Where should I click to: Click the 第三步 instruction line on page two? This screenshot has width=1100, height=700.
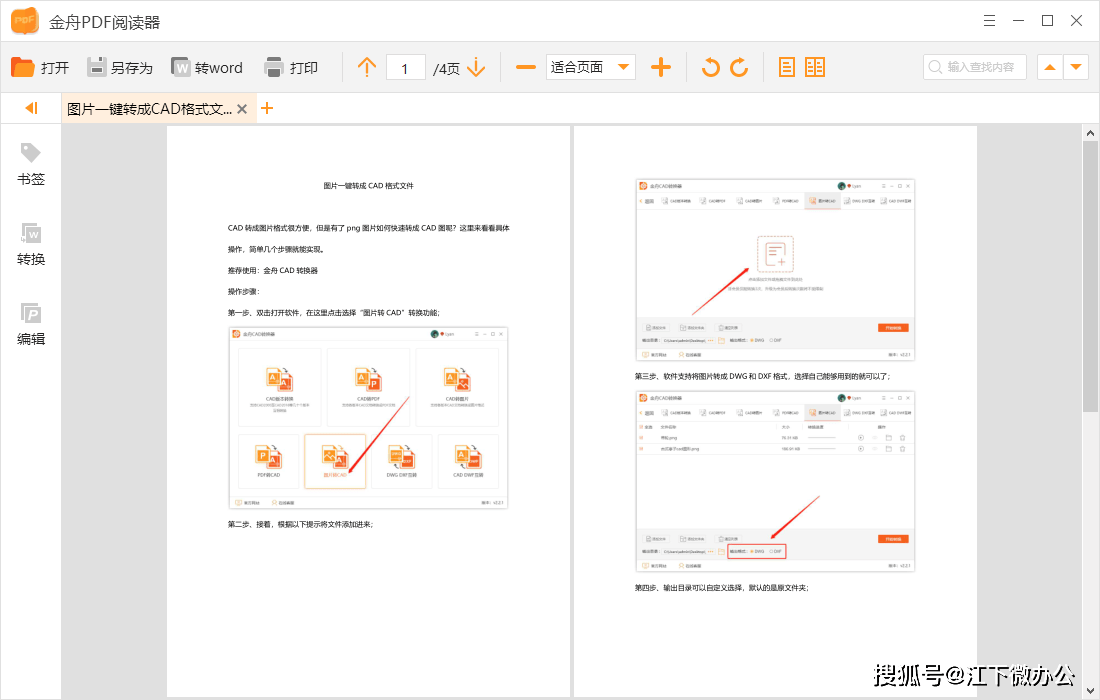click(763, 377)
